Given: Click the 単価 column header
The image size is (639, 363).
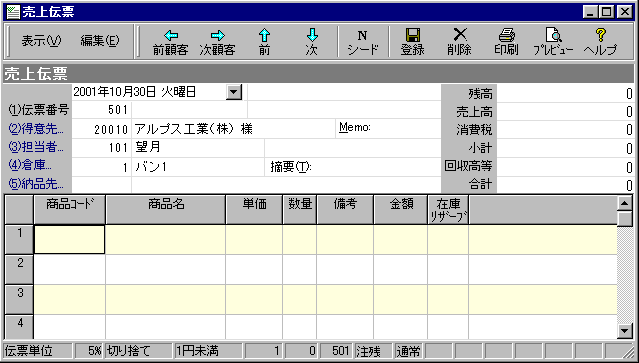Looking at the screenshot, I should 254,209.
